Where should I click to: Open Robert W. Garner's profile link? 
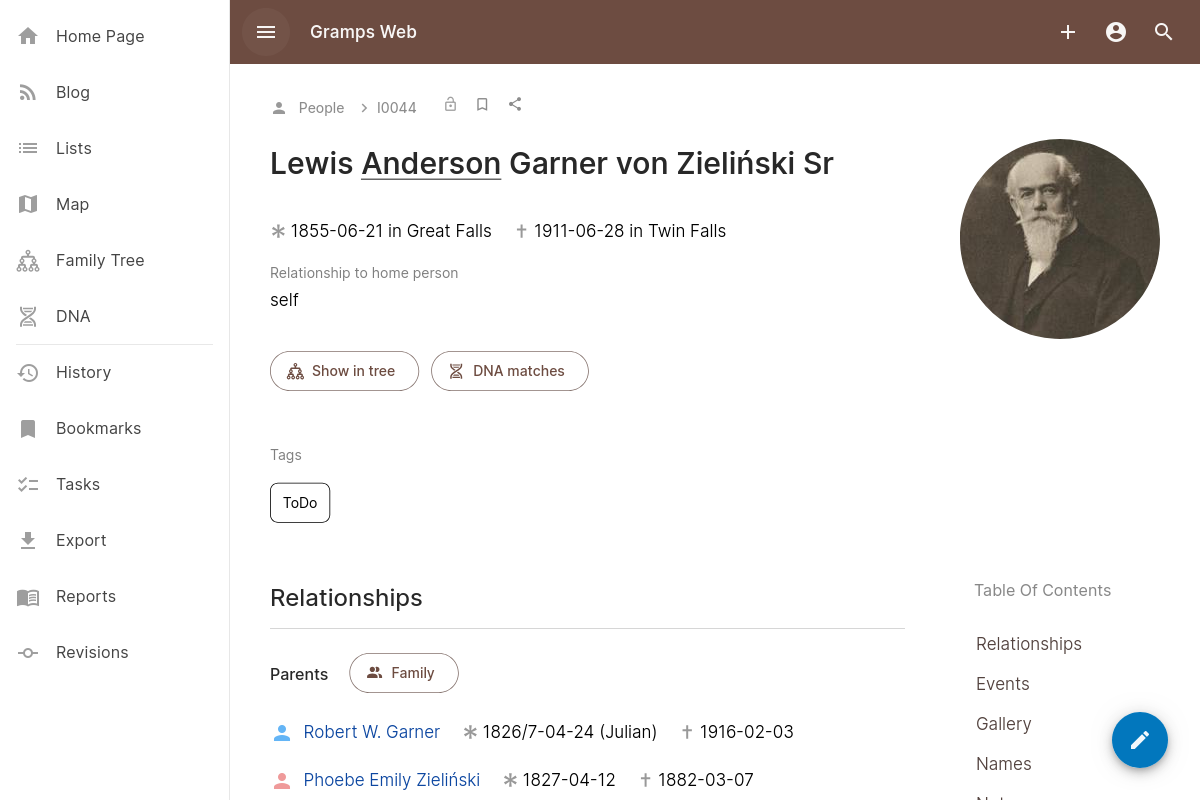[371, 732]
